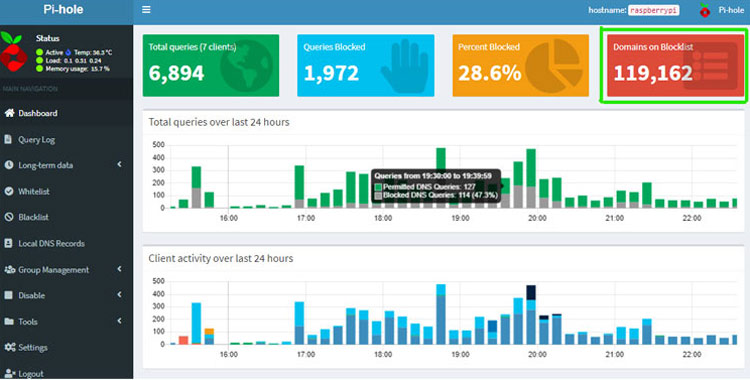750x380 pixels.
Task: Click the Load: 0.1 0.31 0.24 text
Action: 73,60
